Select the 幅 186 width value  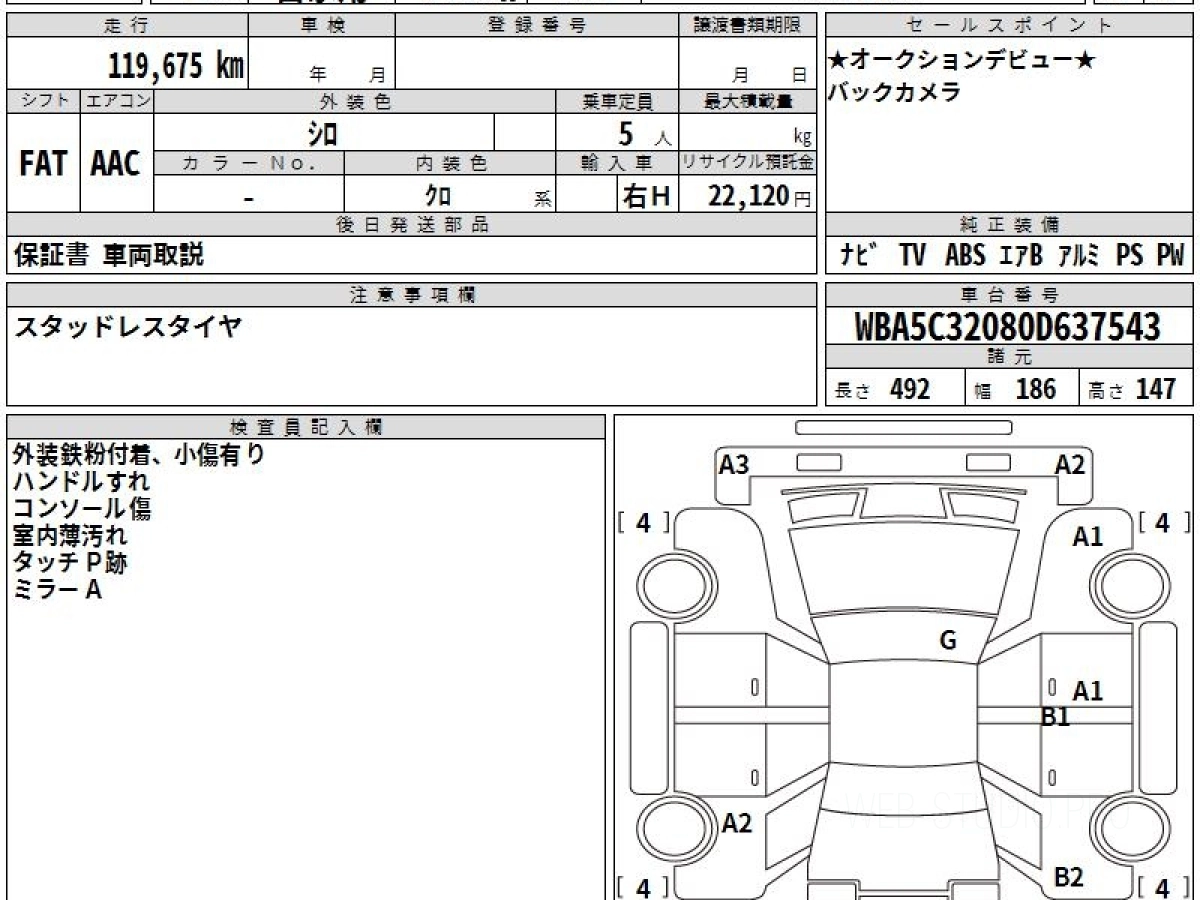(1015, 389)
